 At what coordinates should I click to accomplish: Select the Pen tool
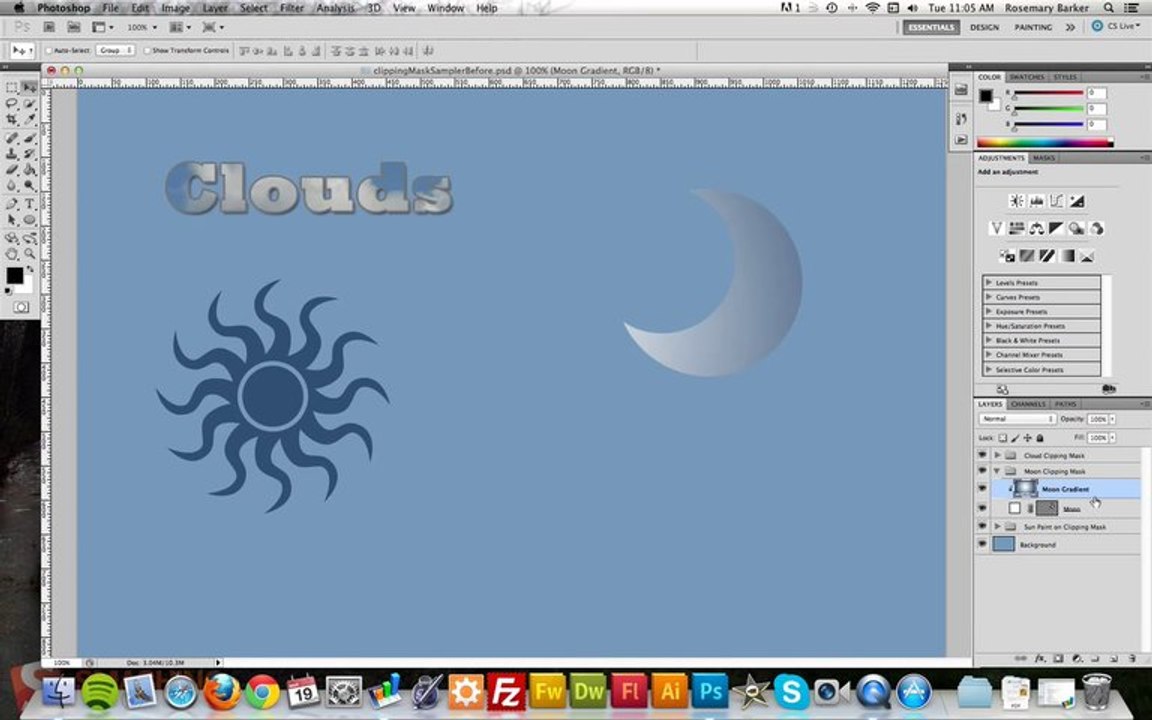click(12, 204)
